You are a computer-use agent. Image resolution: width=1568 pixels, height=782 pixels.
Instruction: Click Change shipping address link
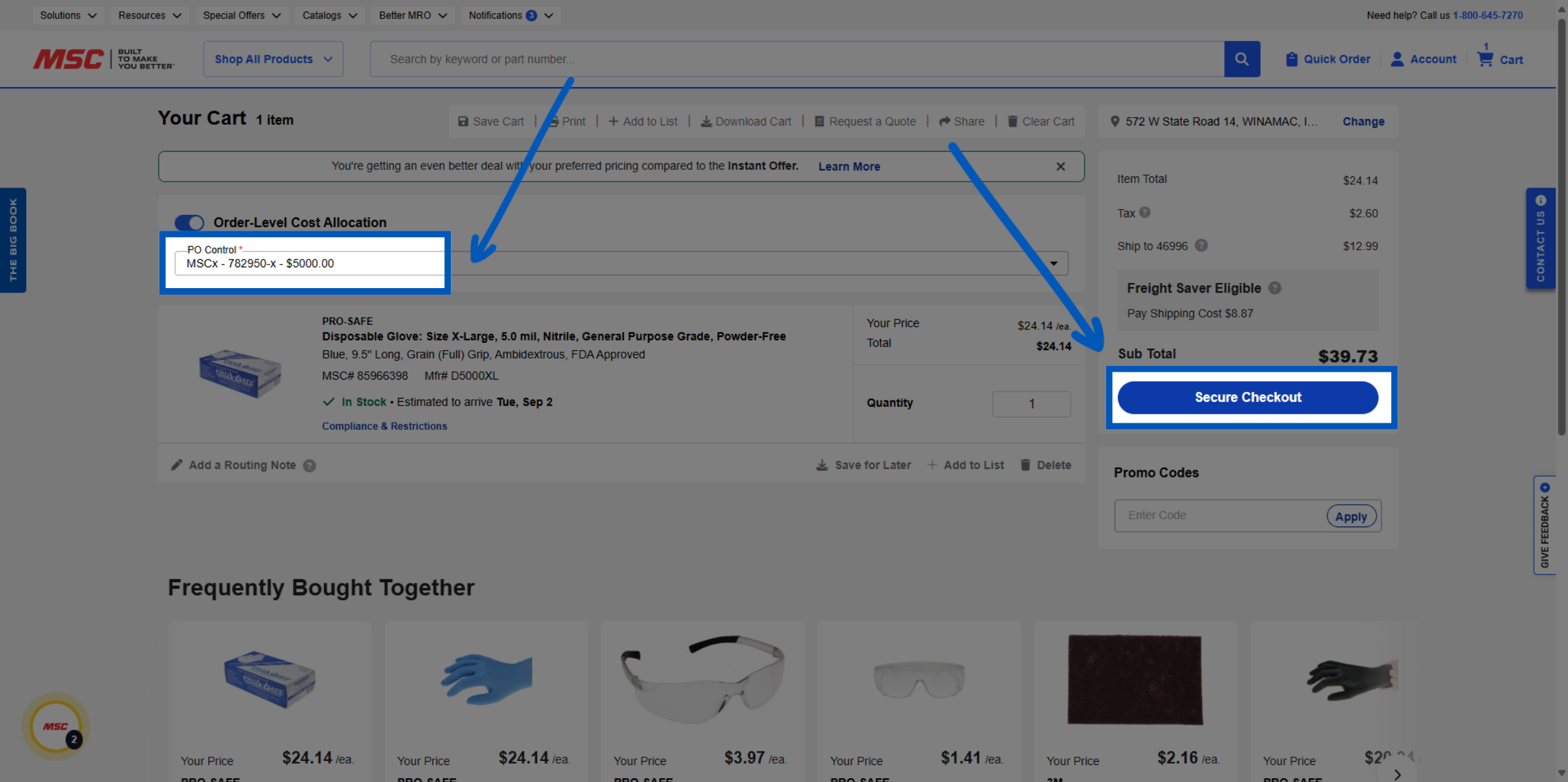[x=1364, y=122]
